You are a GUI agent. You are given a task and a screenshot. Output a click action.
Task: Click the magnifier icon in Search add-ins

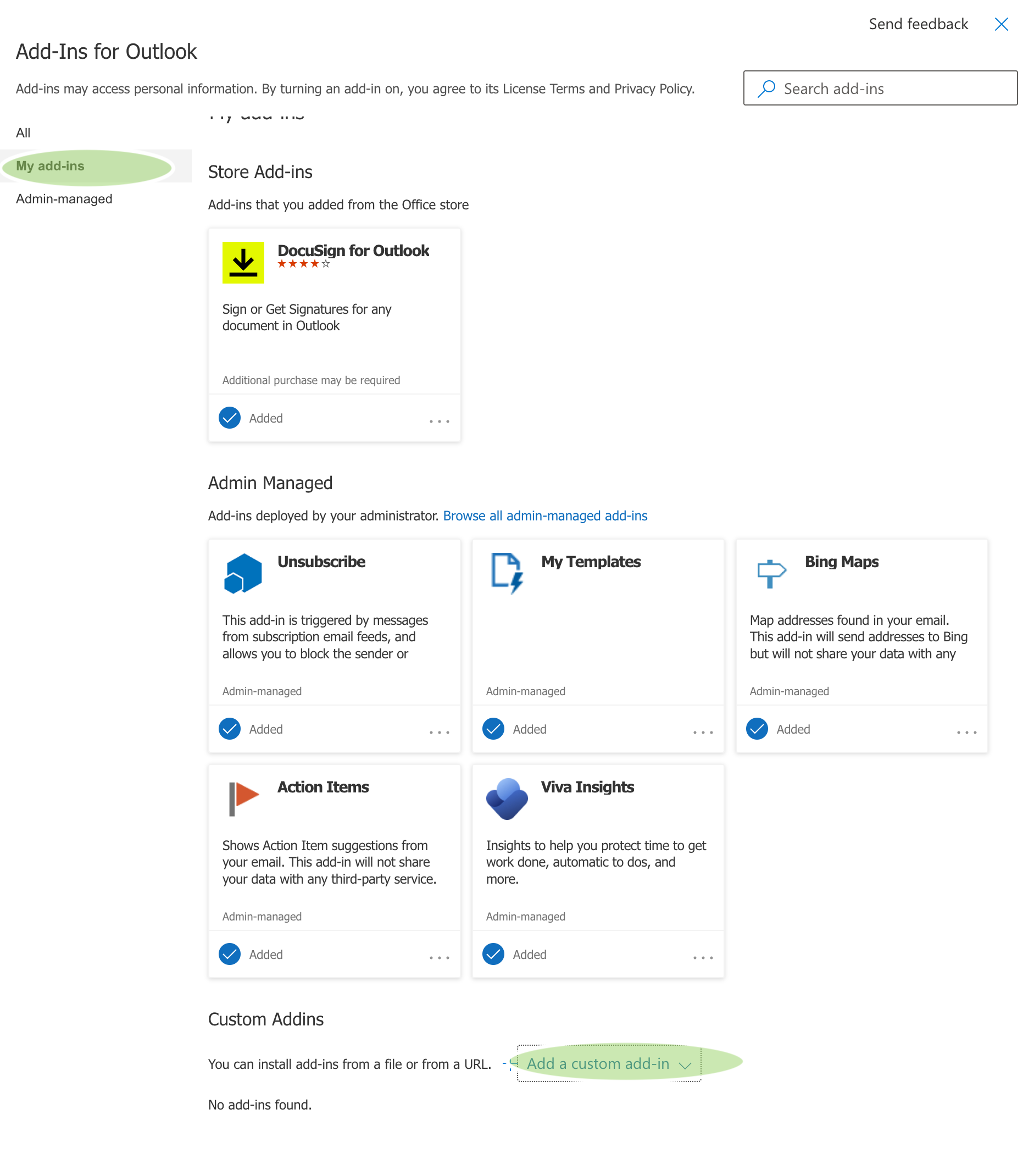[x=766, y=88]
